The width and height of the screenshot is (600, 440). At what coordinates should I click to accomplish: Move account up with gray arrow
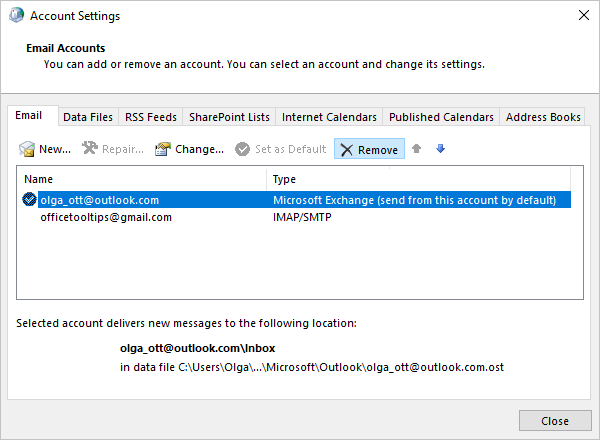[x=416, y=148]
